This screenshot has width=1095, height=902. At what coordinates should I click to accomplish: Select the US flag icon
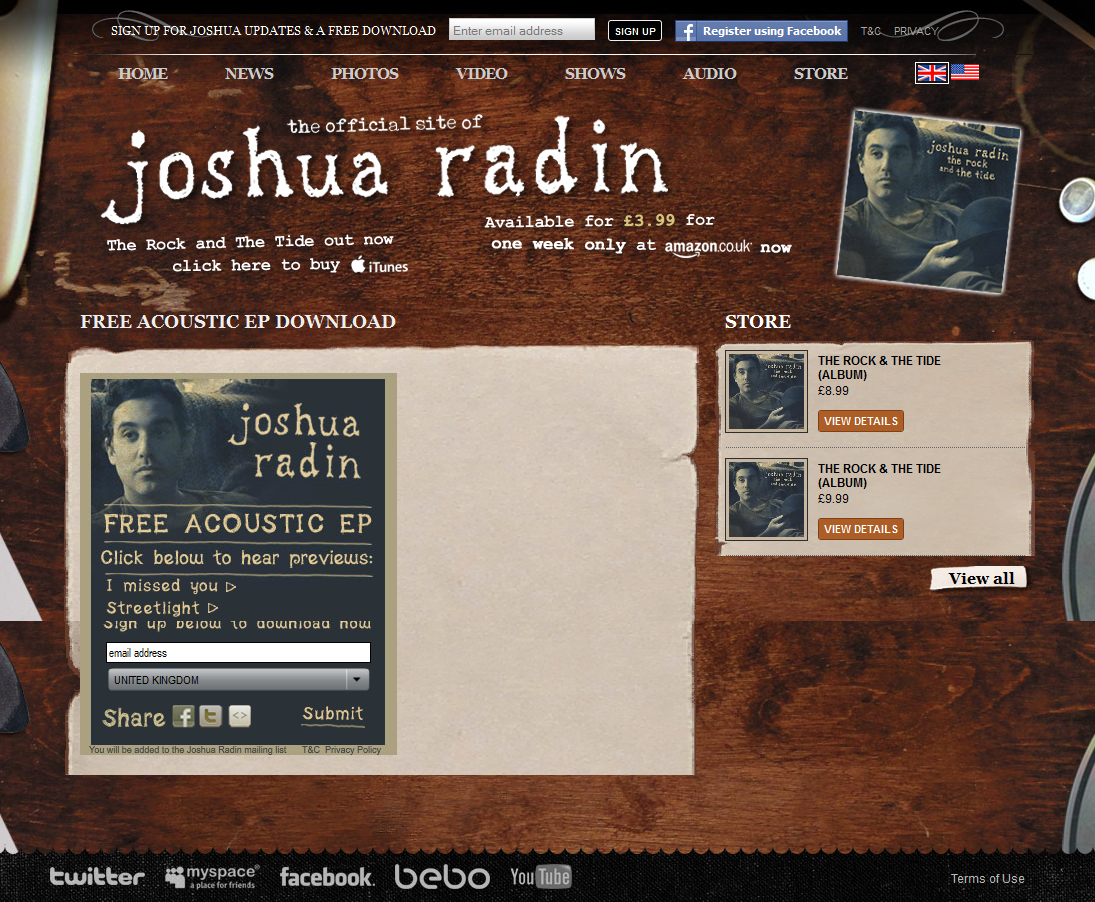(965, 72)
